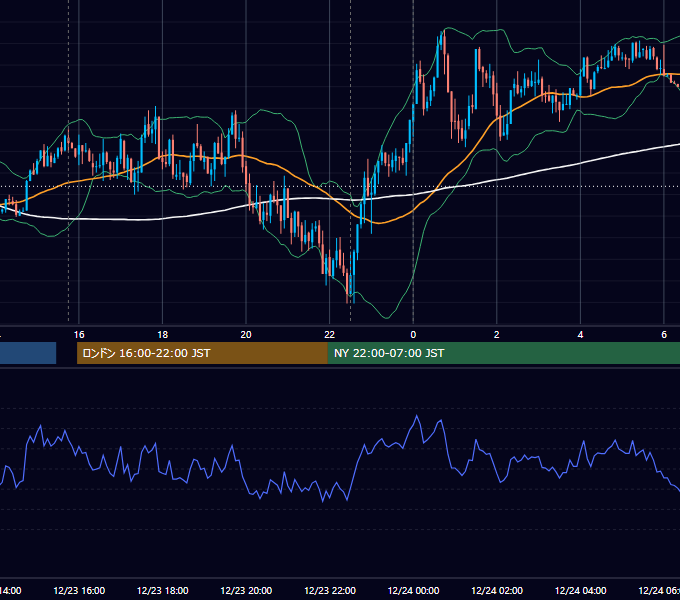This screenshot has height=600, width=680.
Task: Click the hour label 0 on chart axis
Action: 413,335
